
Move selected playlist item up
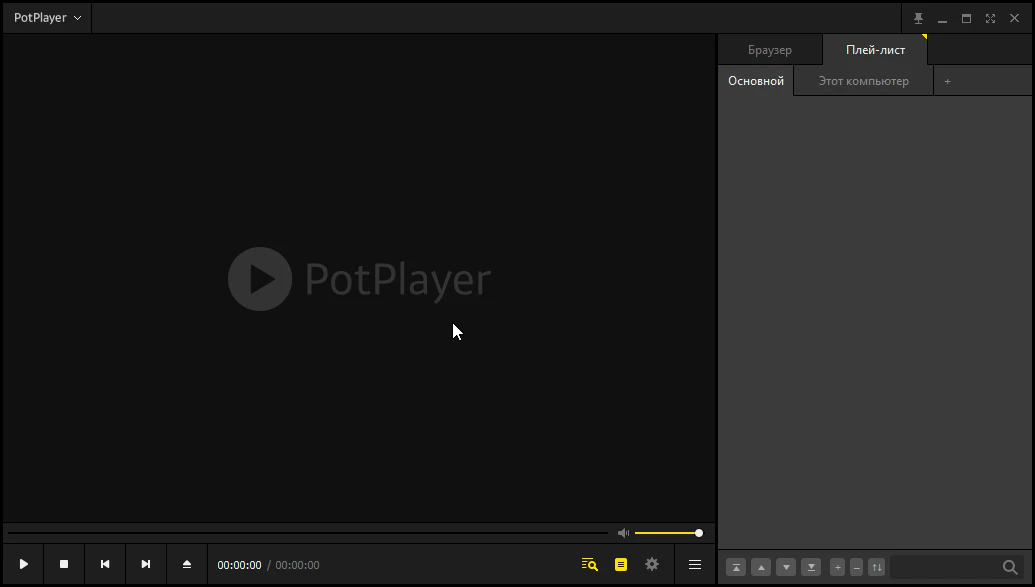(x=761, y=567)
